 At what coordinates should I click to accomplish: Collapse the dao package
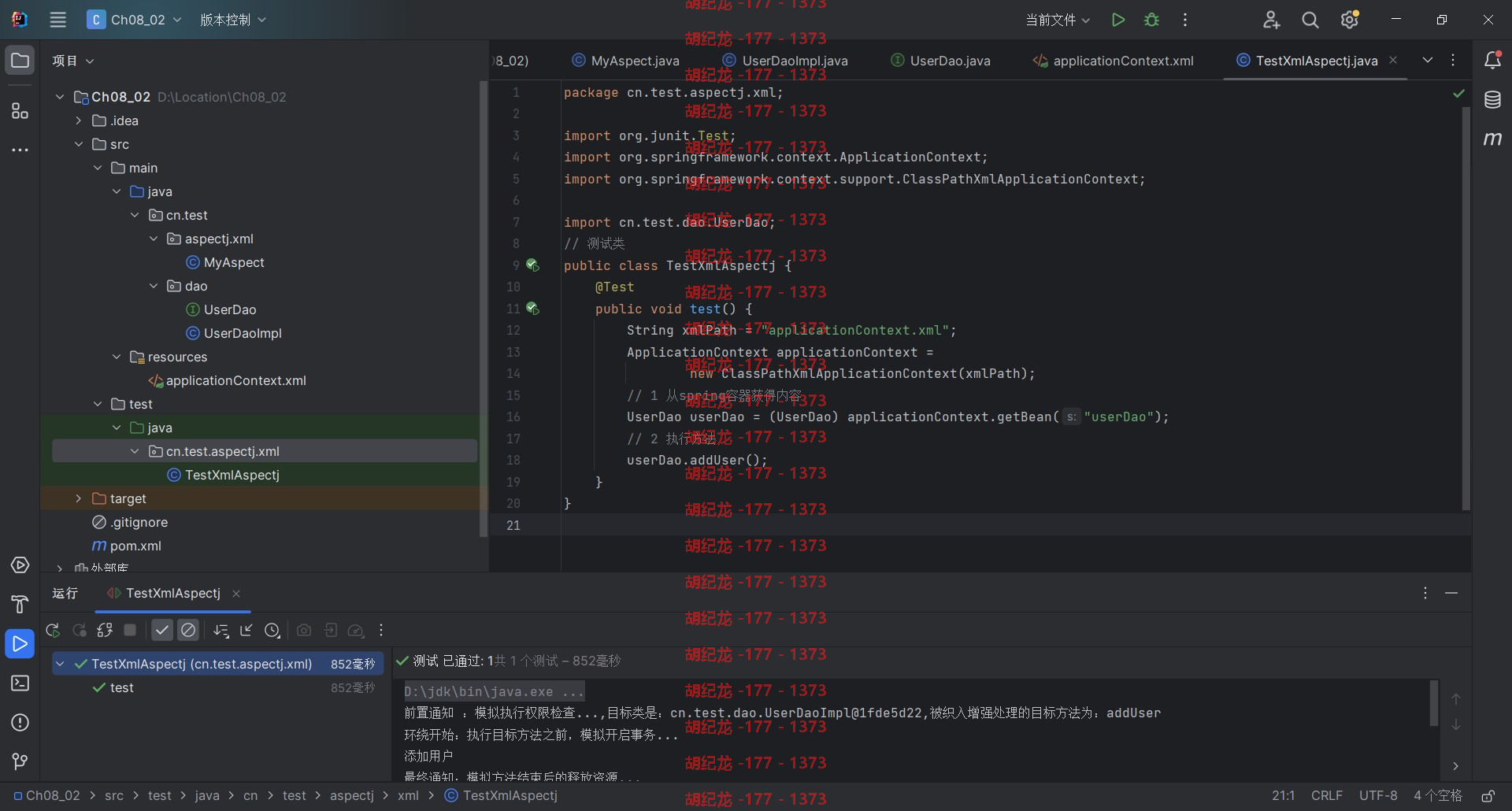click(x=154, y=286)
